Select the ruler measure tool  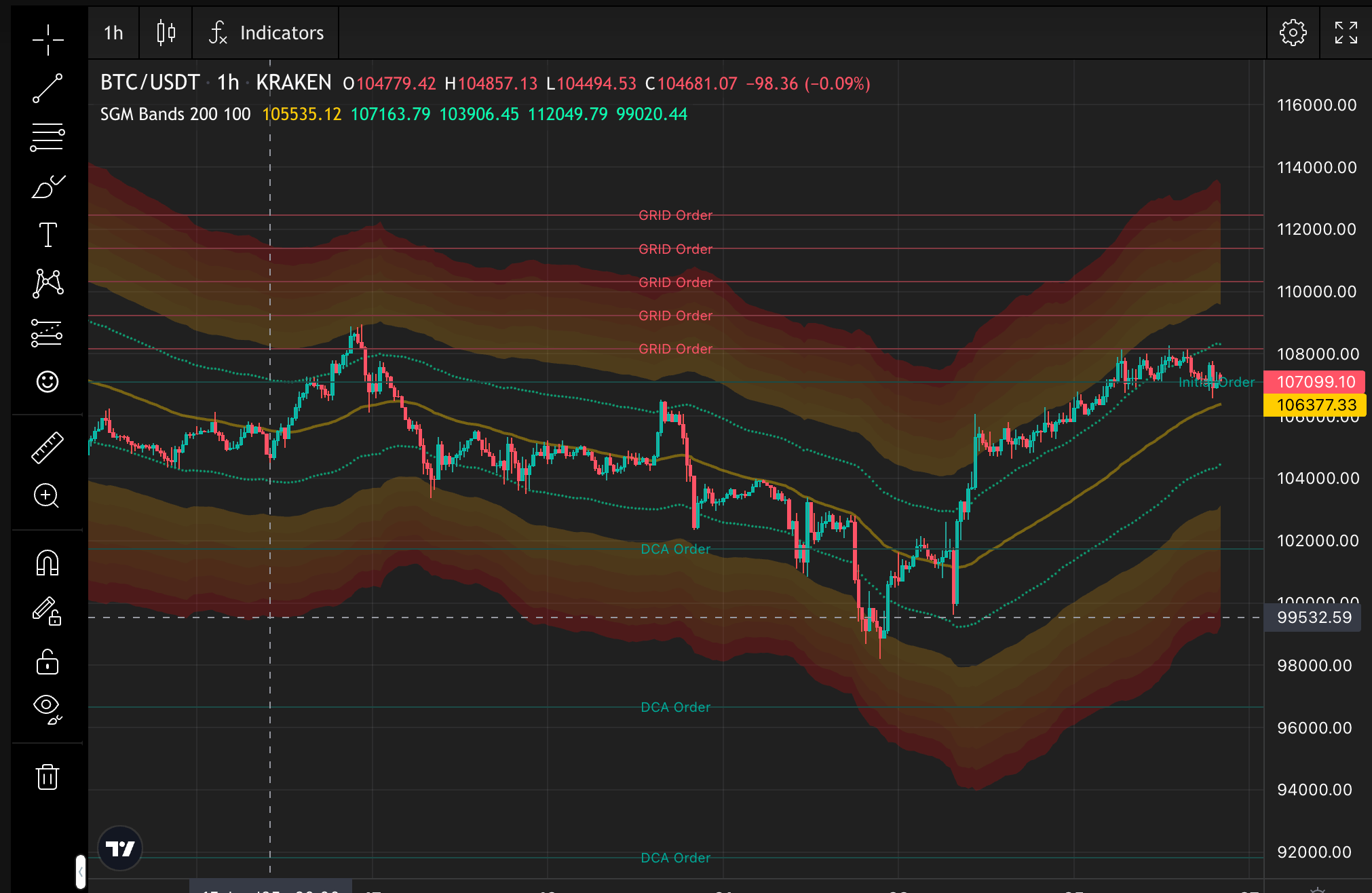[47, 447]
